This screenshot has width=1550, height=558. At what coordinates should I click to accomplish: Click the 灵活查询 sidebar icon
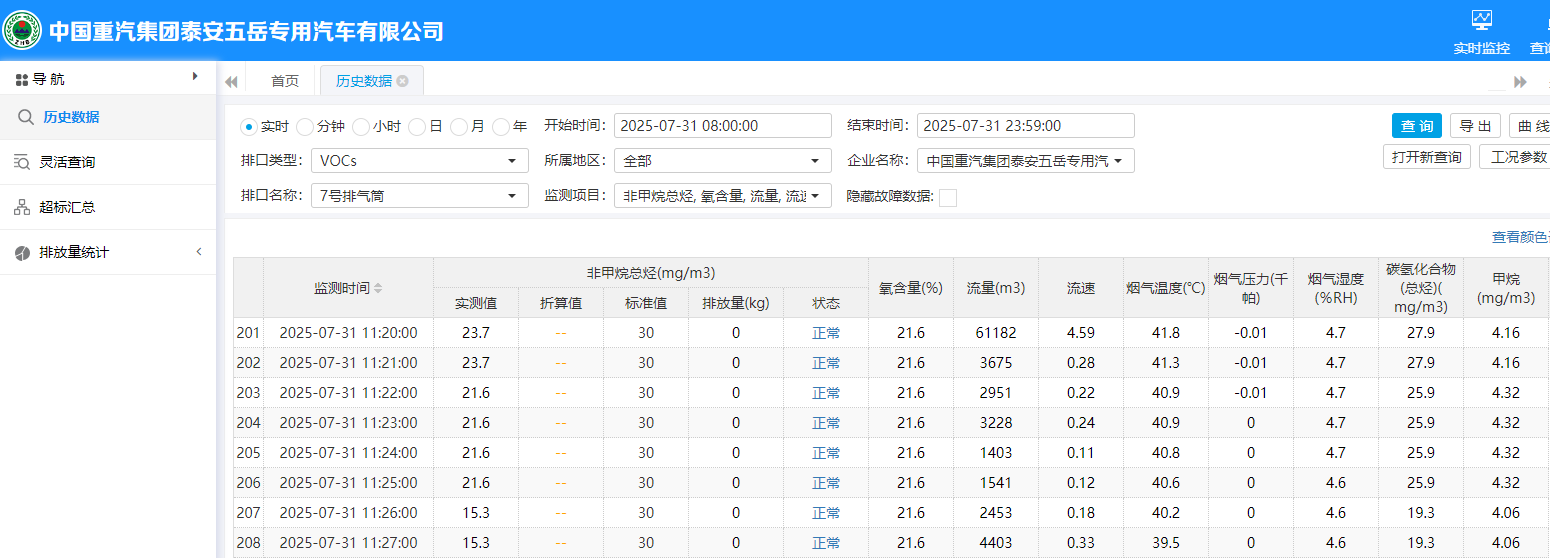[22, 162]
